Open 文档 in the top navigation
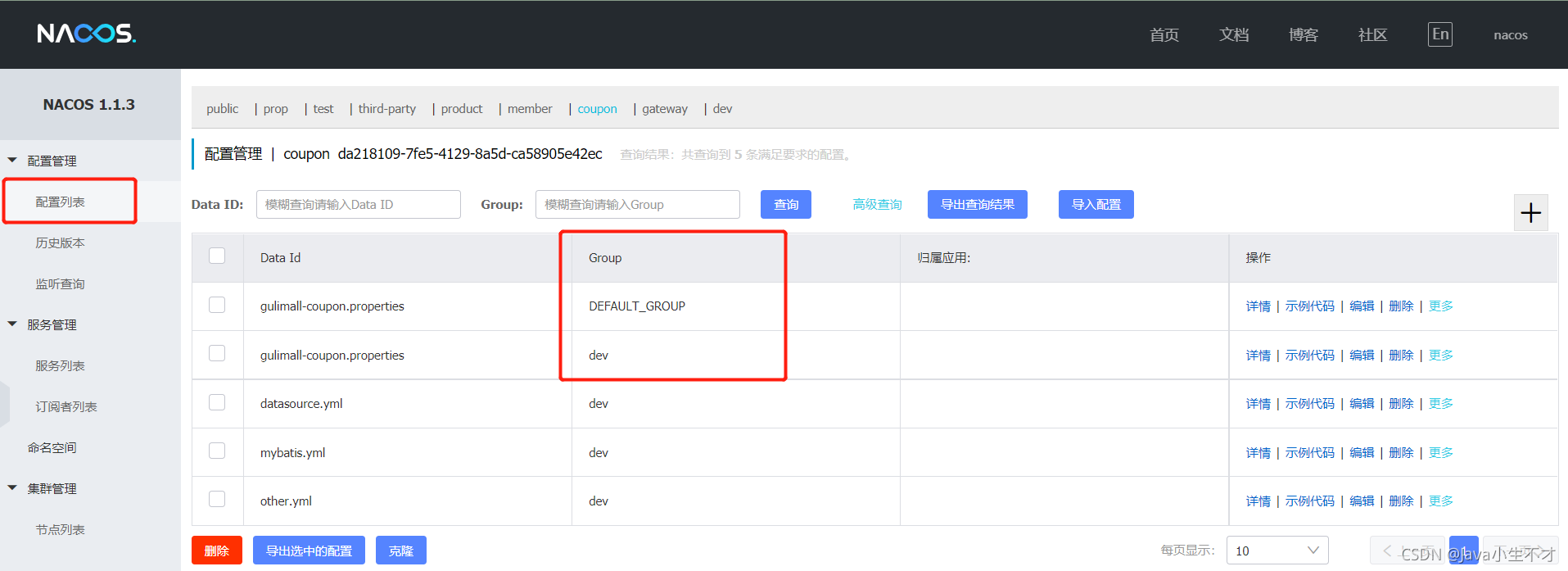Screen dimensions: 1568x571 coord(1234,35)
